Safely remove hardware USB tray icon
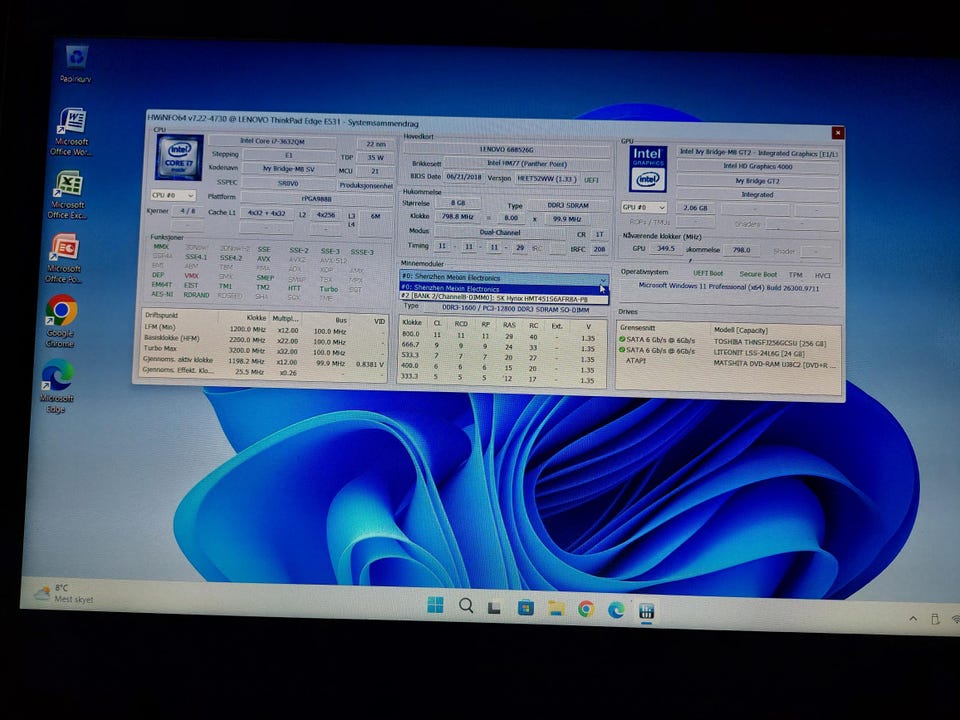The width and height of the screenshot is (960, 720). point(935,619)
